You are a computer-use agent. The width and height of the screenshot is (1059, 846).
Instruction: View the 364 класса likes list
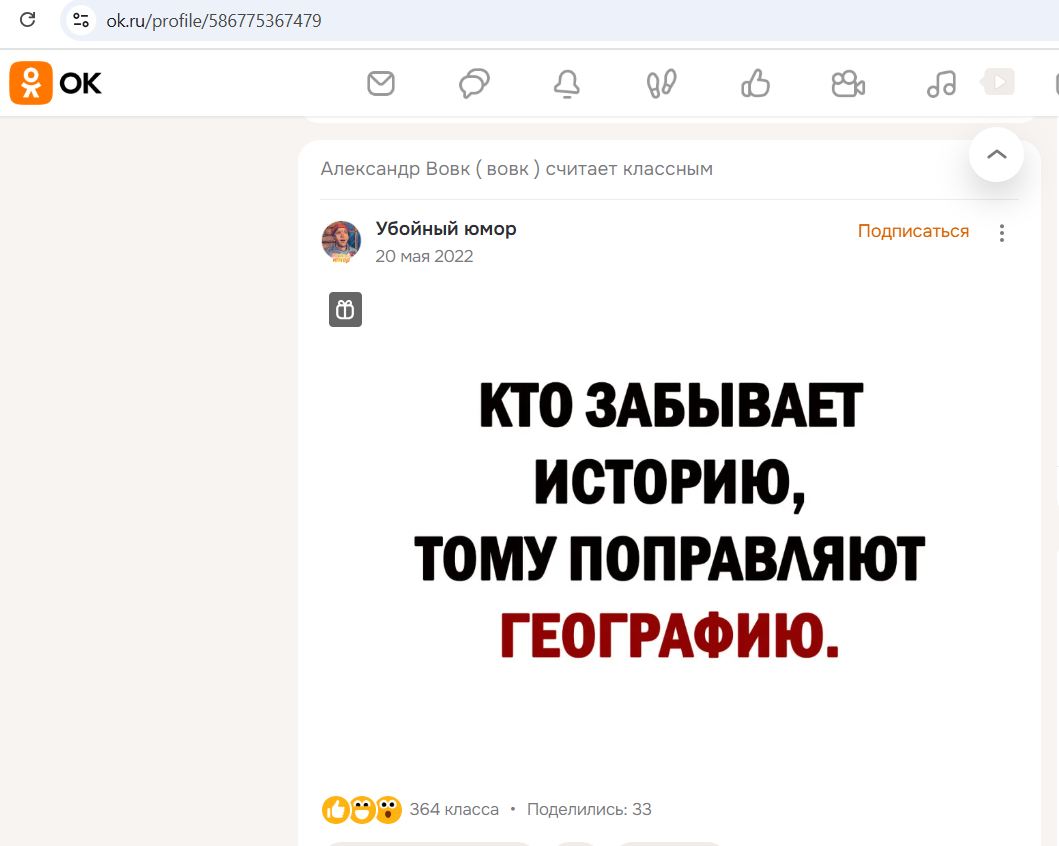[454, 809]
